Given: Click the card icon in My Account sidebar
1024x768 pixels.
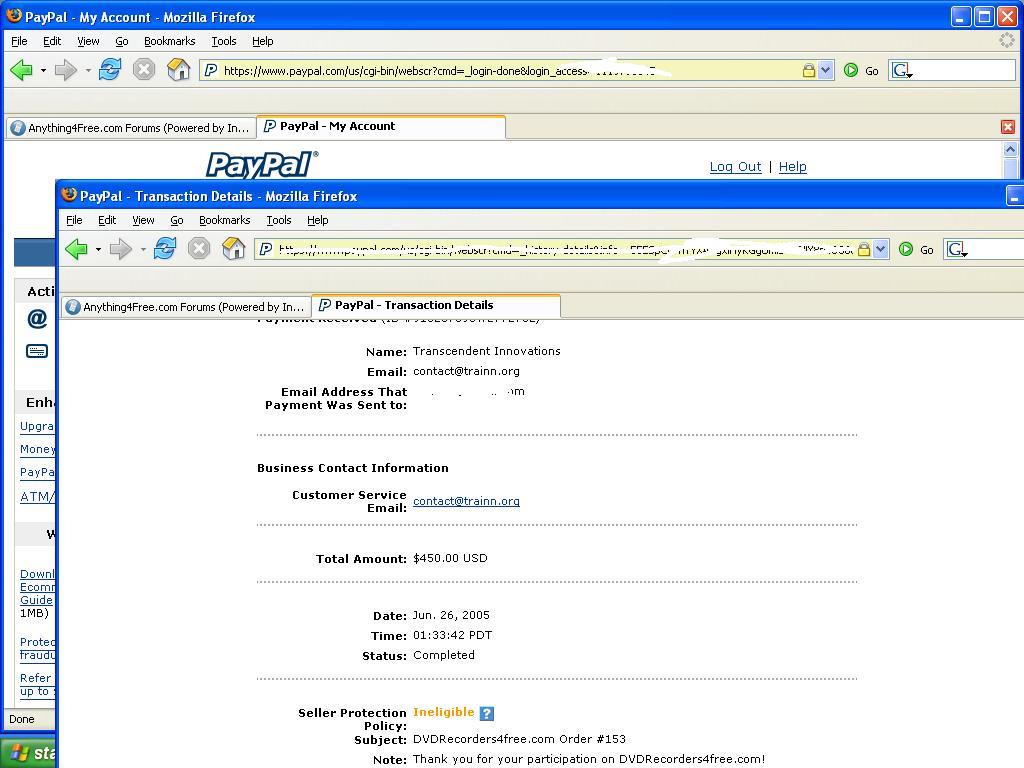Looking at the screenshot, I should [37, 351].
